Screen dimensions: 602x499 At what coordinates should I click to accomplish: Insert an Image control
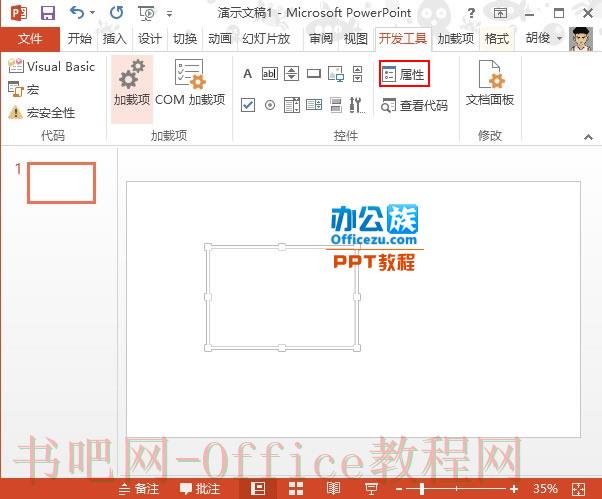[x=336, y=74]
